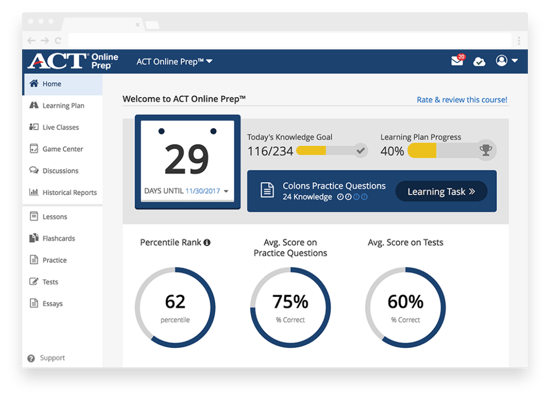Click the Discussions chat bubbles icon
The image size is (550, 400).
34,170
